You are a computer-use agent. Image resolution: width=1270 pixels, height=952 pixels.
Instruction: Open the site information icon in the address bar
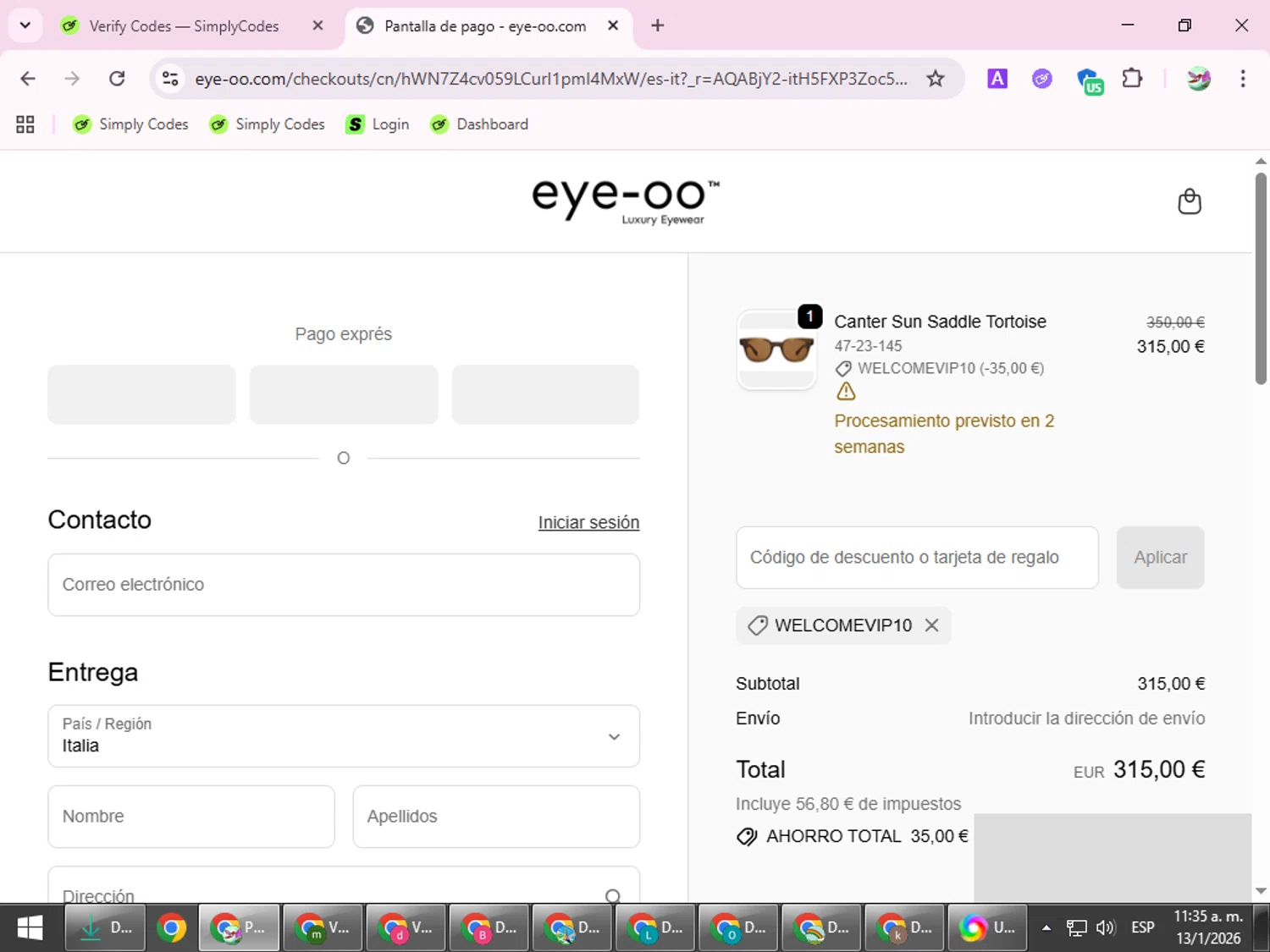click(x=170, y=79)
